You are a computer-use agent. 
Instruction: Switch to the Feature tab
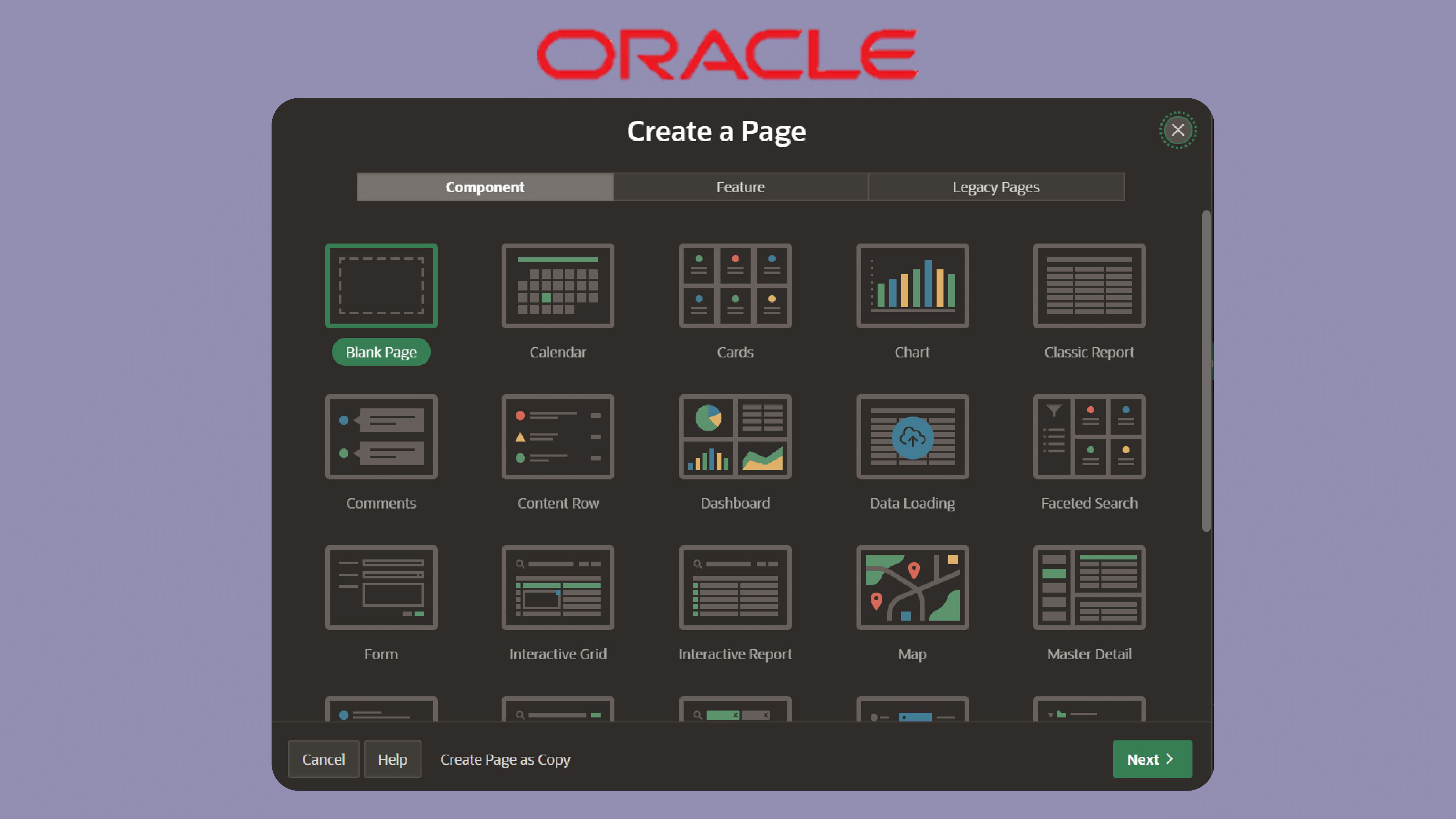pos(740,187)
